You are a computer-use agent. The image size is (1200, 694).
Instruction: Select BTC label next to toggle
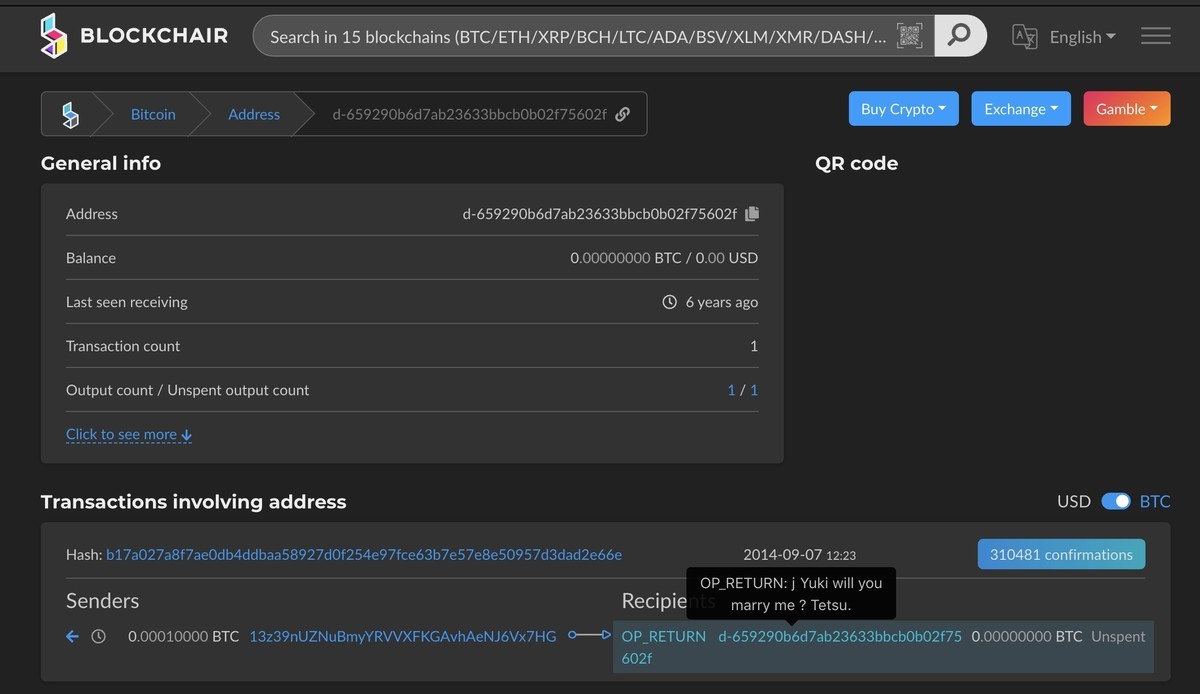coord(1155,501)
